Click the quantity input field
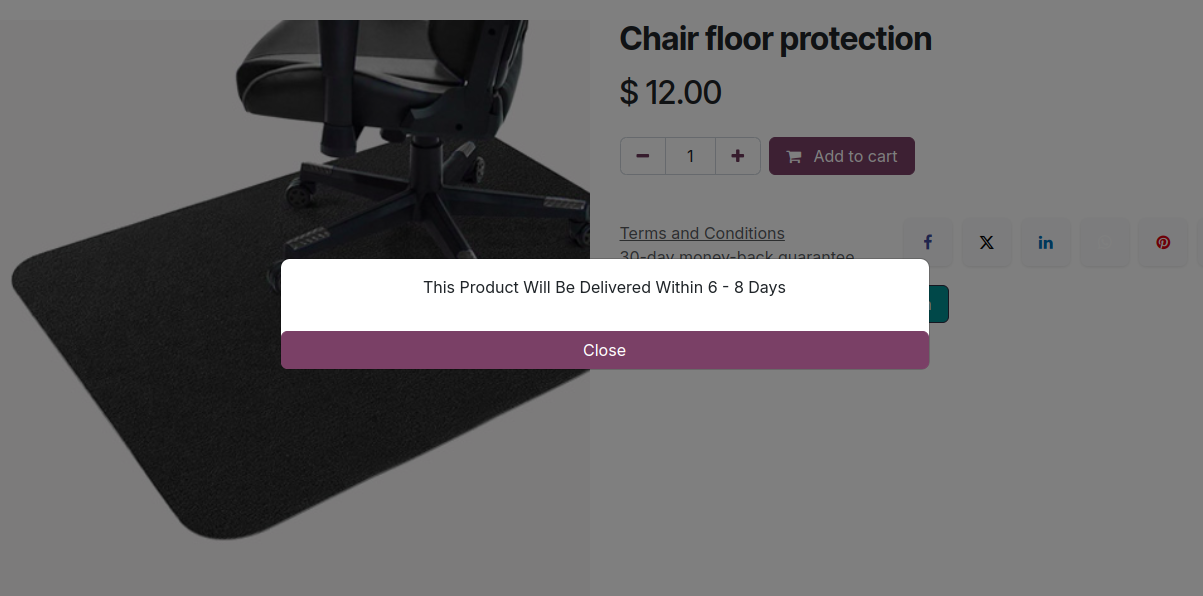Viewport: 1203px width, 596px height. 690,156
